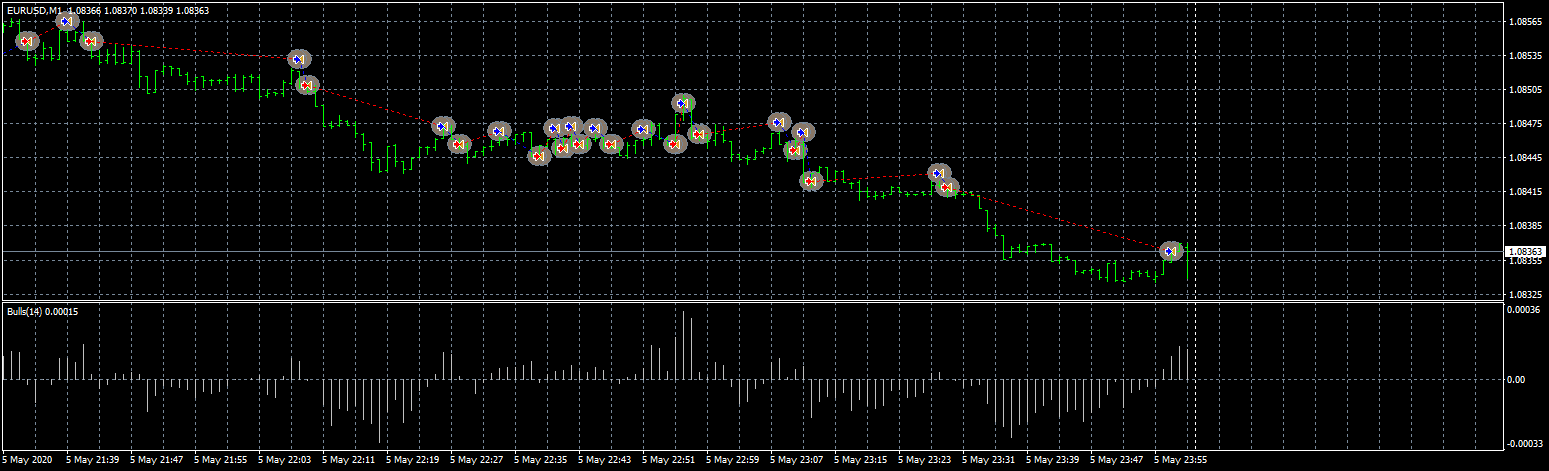
Task: Click the blue arrow at start of 22:19 cluster
Action: tap(443, 127)
